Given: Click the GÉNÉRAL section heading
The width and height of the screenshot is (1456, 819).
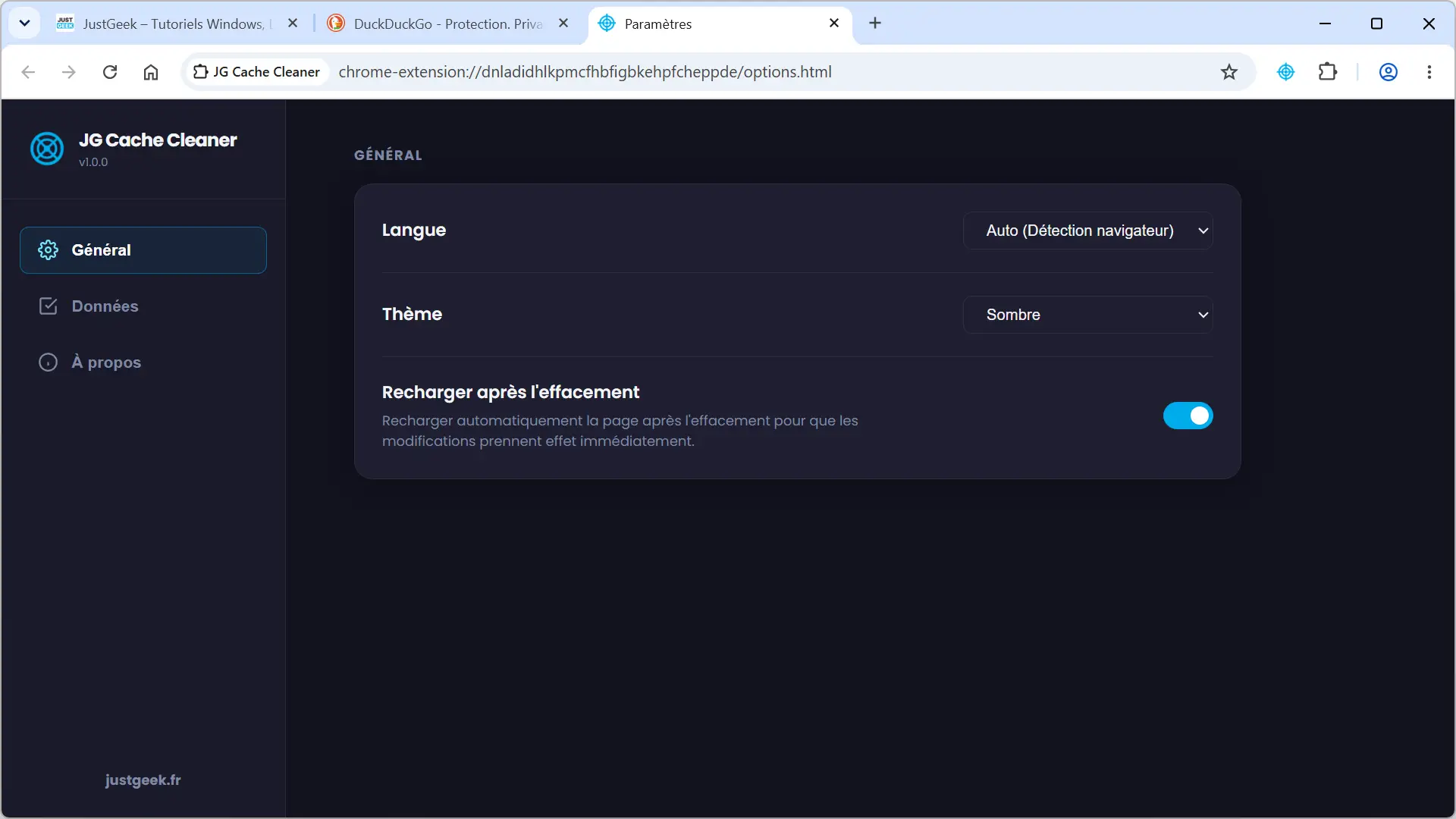Looking at the screenshot, I should 388,155.
